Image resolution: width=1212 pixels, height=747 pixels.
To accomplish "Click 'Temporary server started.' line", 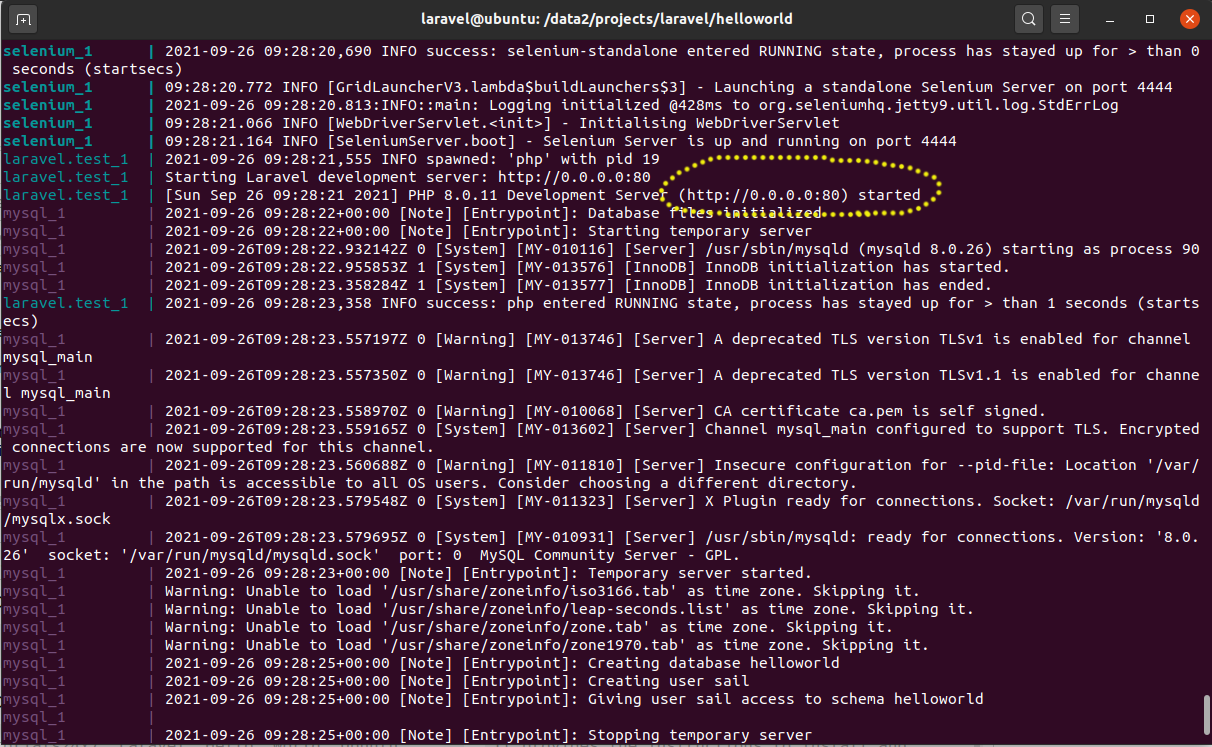I will [488, 573].
